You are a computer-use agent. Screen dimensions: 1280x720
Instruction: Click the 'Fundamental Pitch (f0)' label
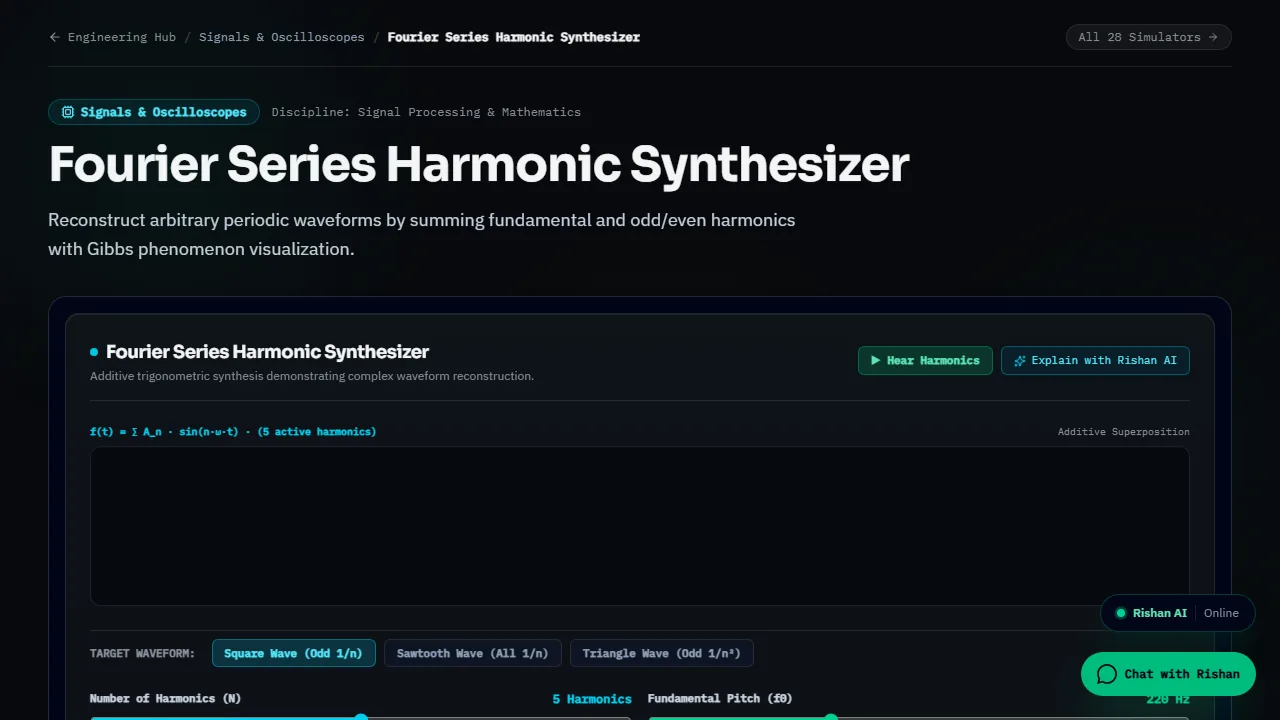[720, 699]
